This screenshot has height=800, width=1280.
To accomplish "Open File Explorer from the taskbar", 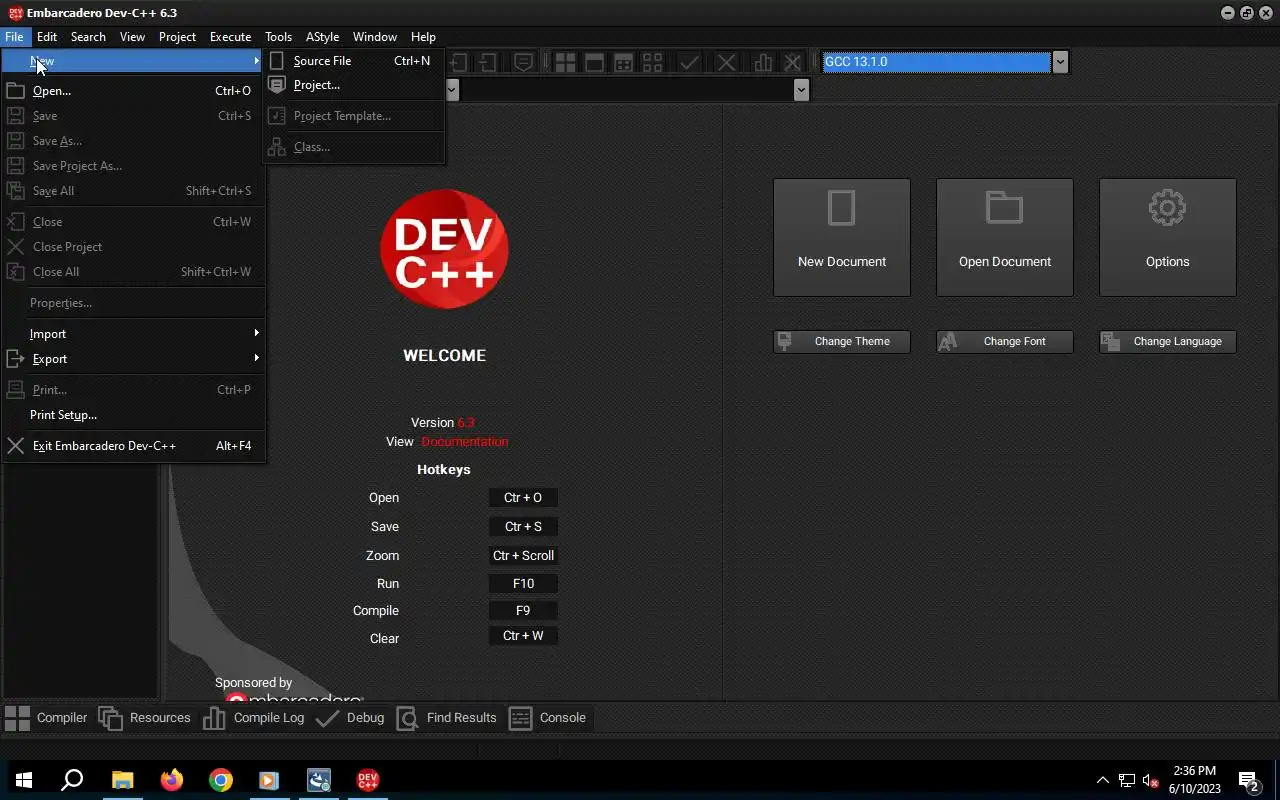I will coord(122,780).
